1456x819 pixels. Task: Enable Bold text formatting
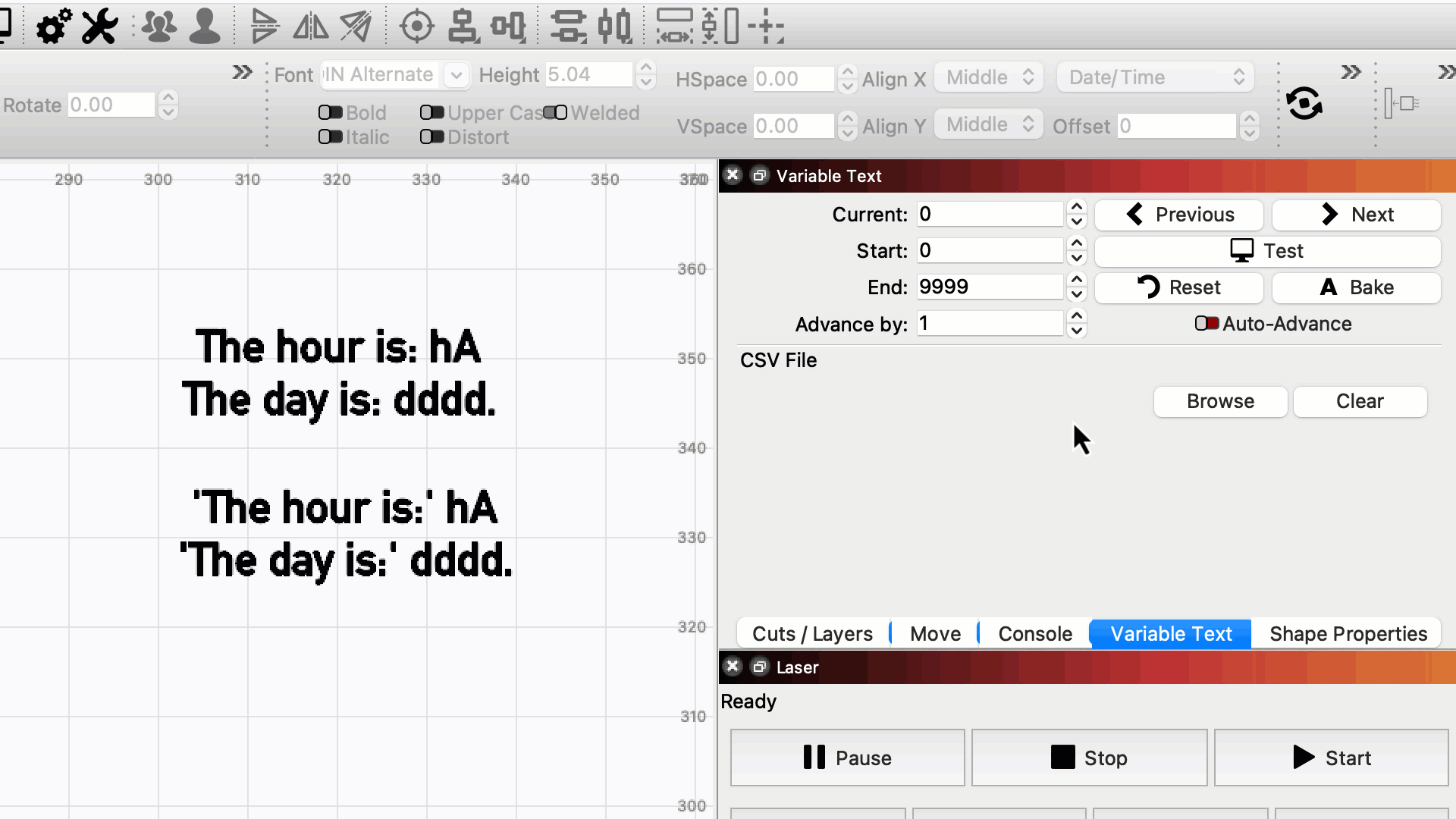click(x=330, y=112)
